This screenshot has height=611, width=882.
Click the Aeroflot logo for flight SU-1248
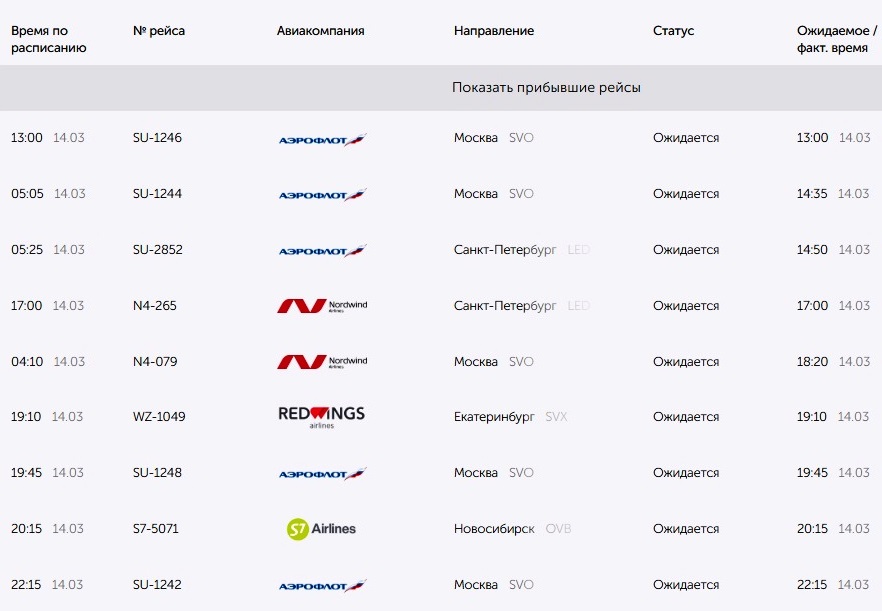(x=322, y=474)
